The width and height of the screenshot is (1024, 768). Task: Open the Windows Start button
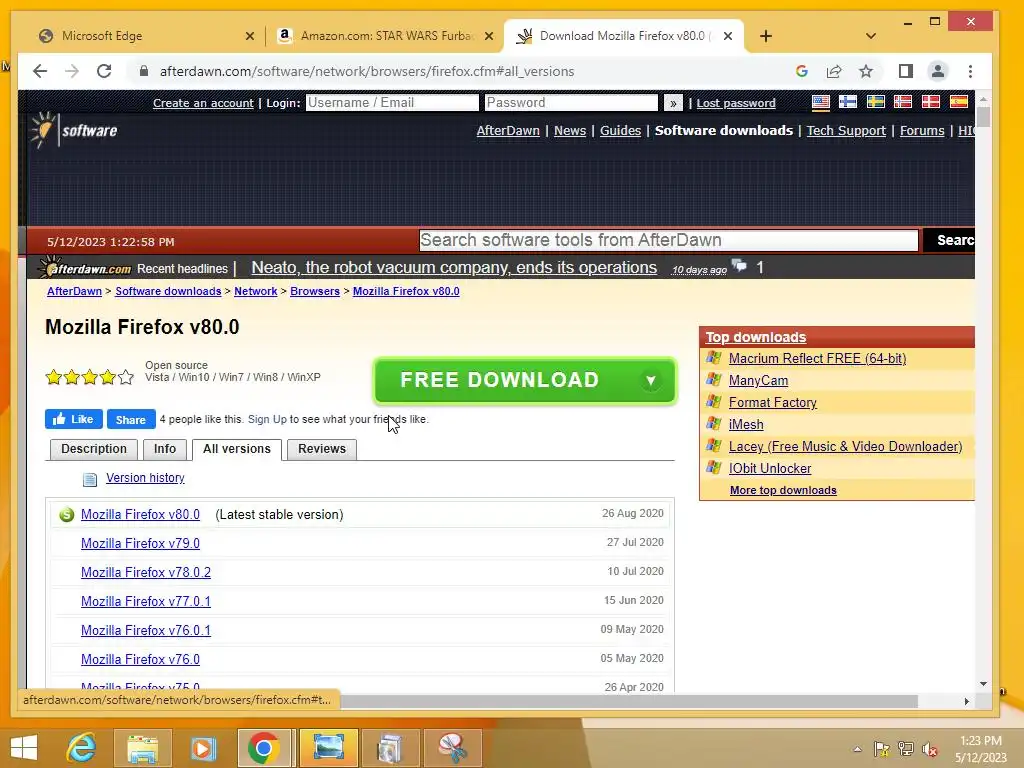click(x=24, y=748)
